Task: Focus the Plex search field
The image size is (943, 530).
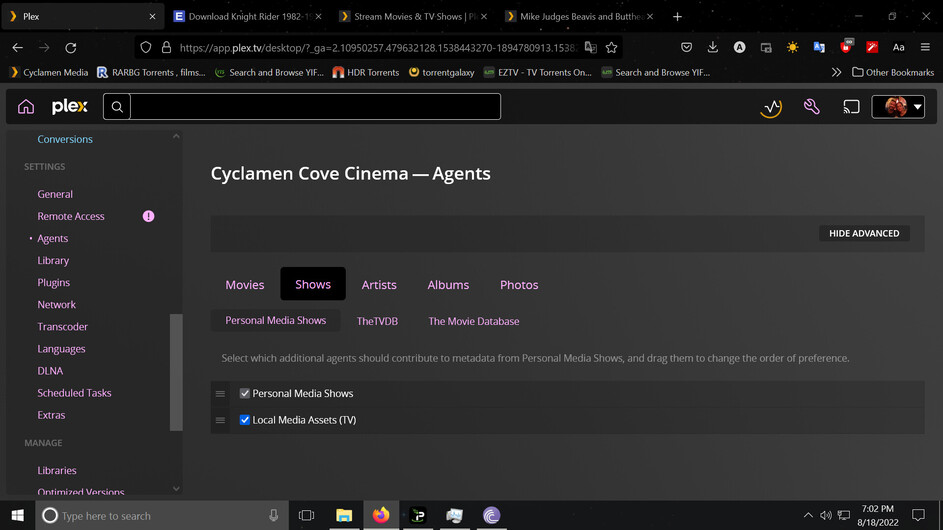Action: tap(315, 107)
